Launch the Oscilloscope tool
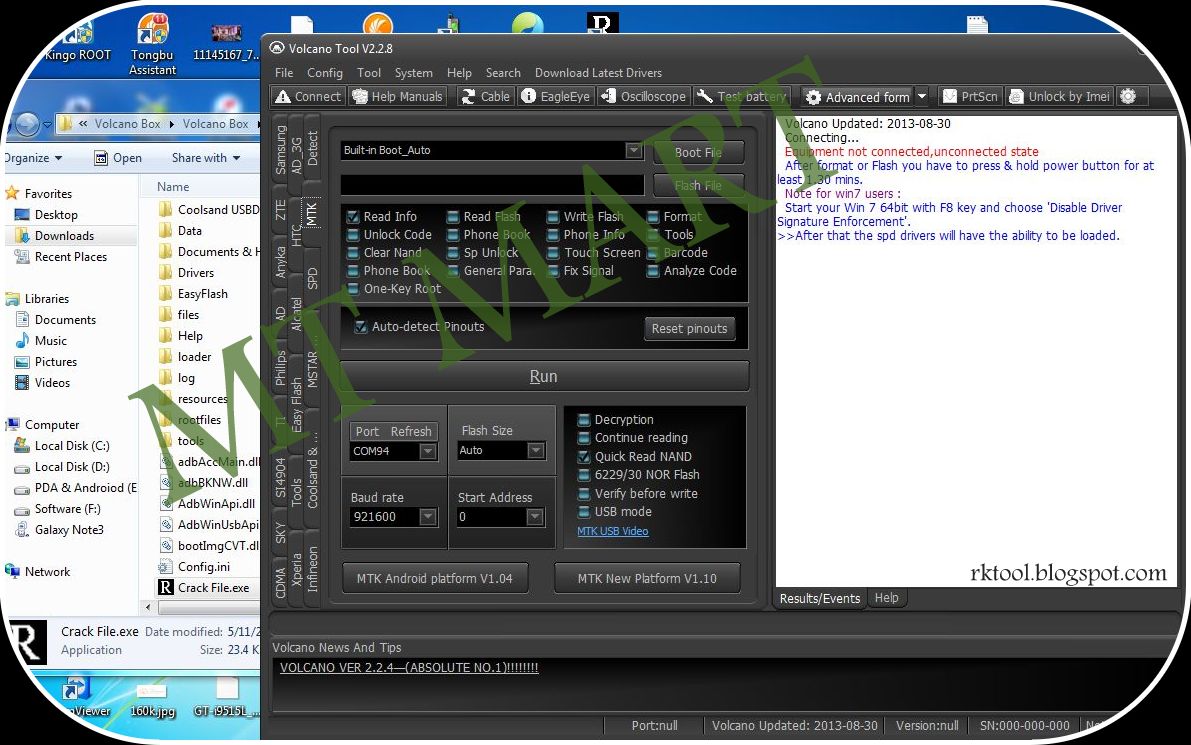The height and width of the screenshot is (745, 1191). click(643, 96)
